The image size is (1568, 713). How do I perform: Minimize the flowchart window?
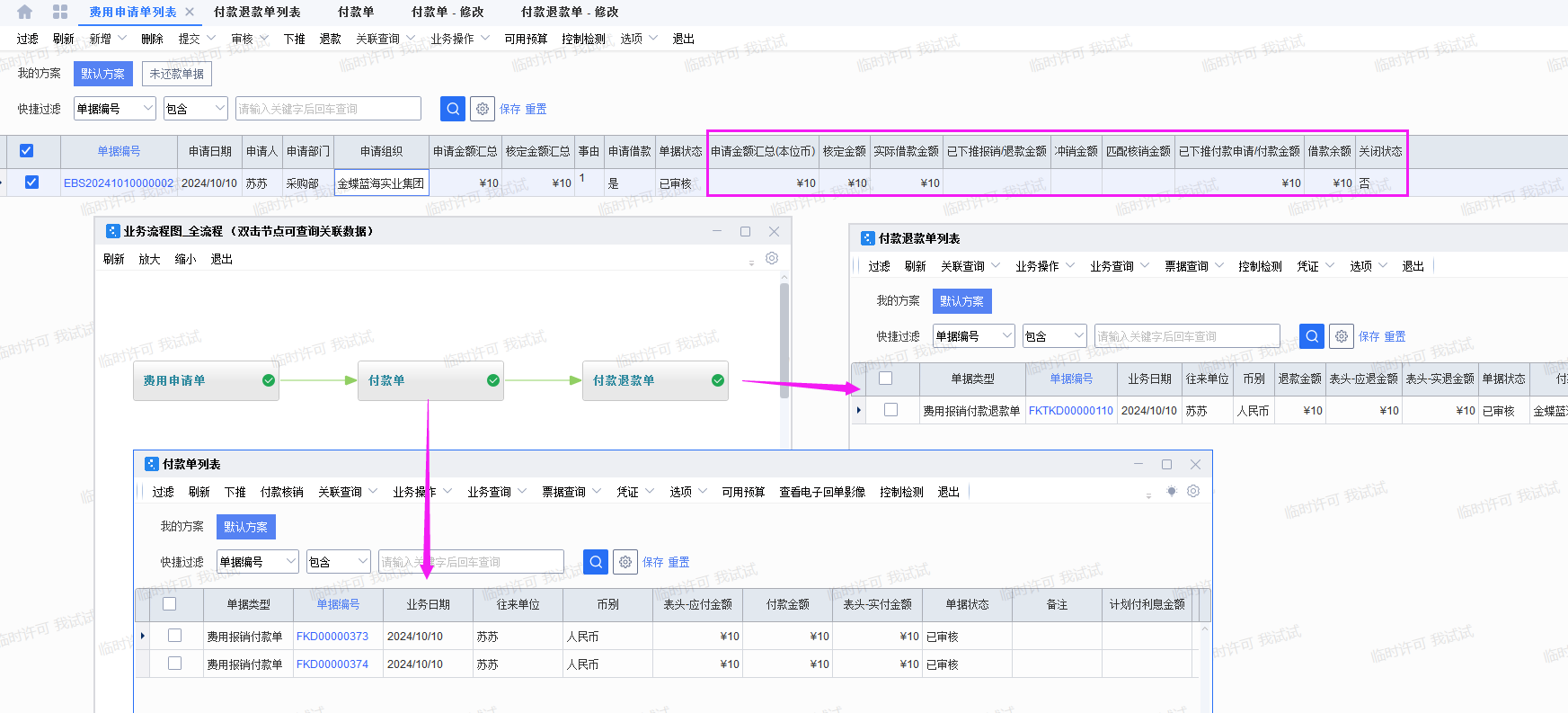click(x=717, y=231)
